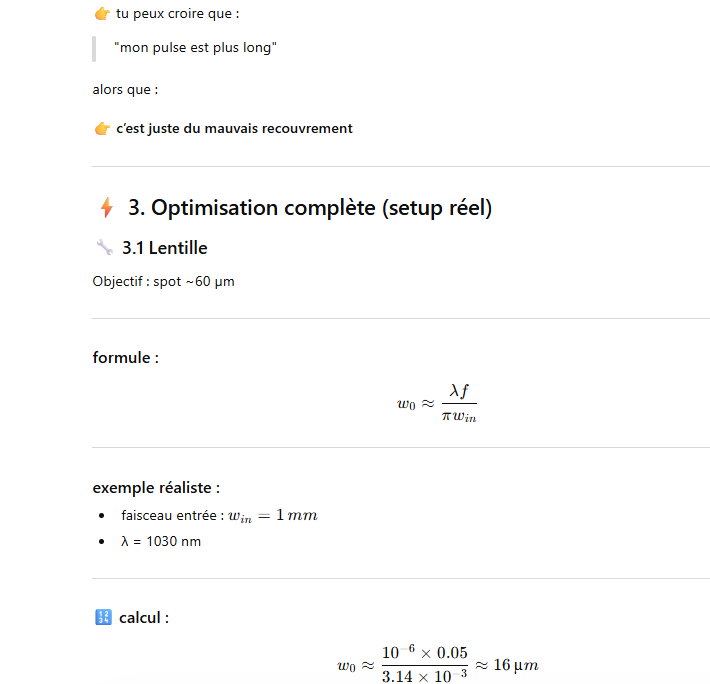The width and height of the screenshot is (710, 684).
Task: Click the bullet point before "λ = 1030 nm"
Action: pyautogui.click(x=103, y=542)
